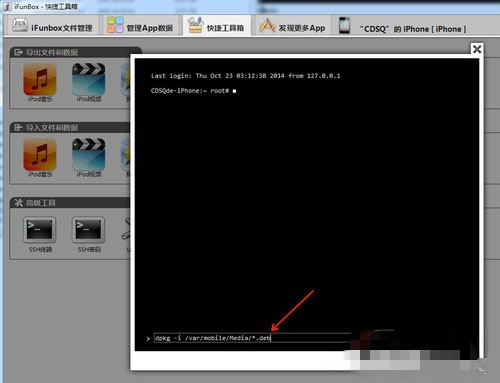Image resolution: width=500 pixels, height=383 pixels.
Task: Click the 高级工具 section header
Action: click(x=70, y=202)
